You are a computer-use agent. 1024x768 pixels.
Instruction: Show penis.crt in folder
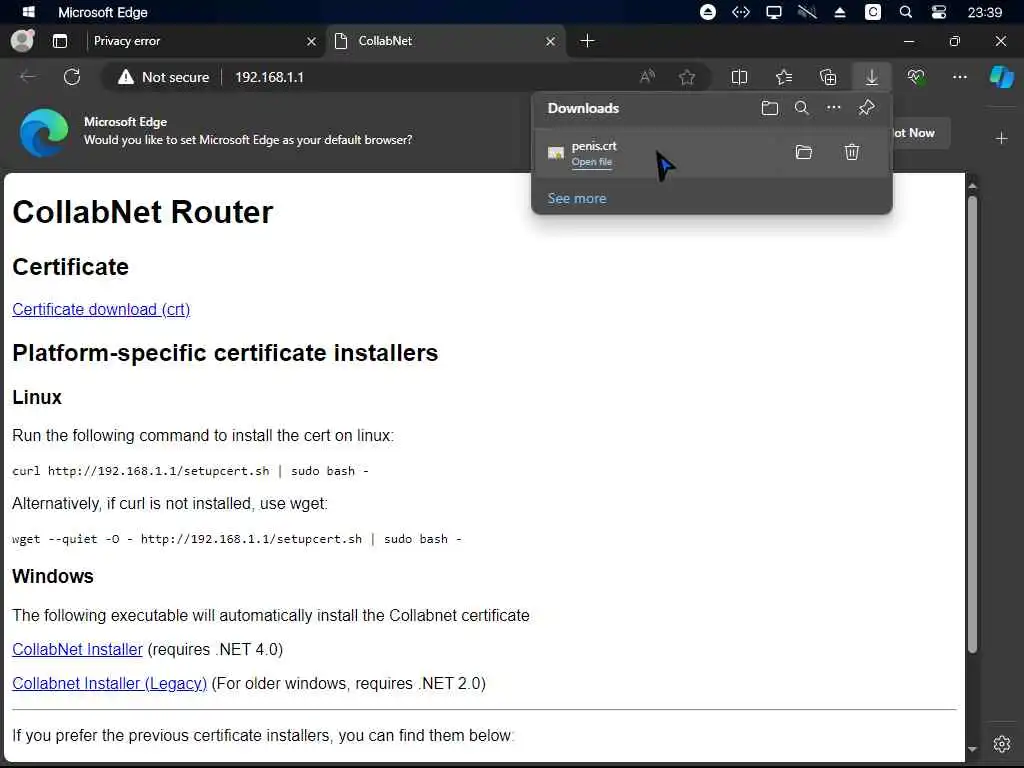coord(804,152)
